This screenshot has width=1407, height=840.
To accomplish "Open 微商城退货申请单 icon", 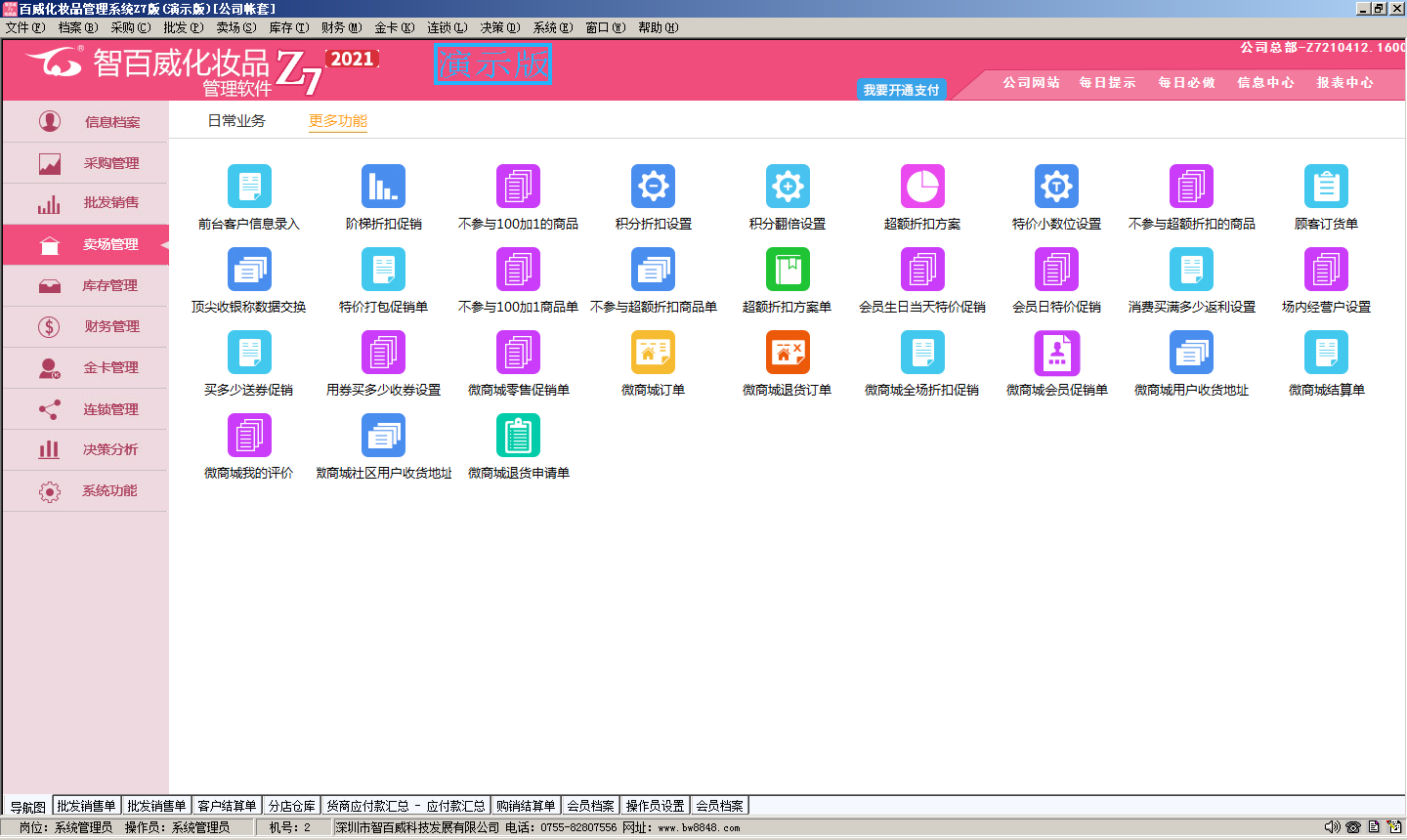I will tap(518, 436).
